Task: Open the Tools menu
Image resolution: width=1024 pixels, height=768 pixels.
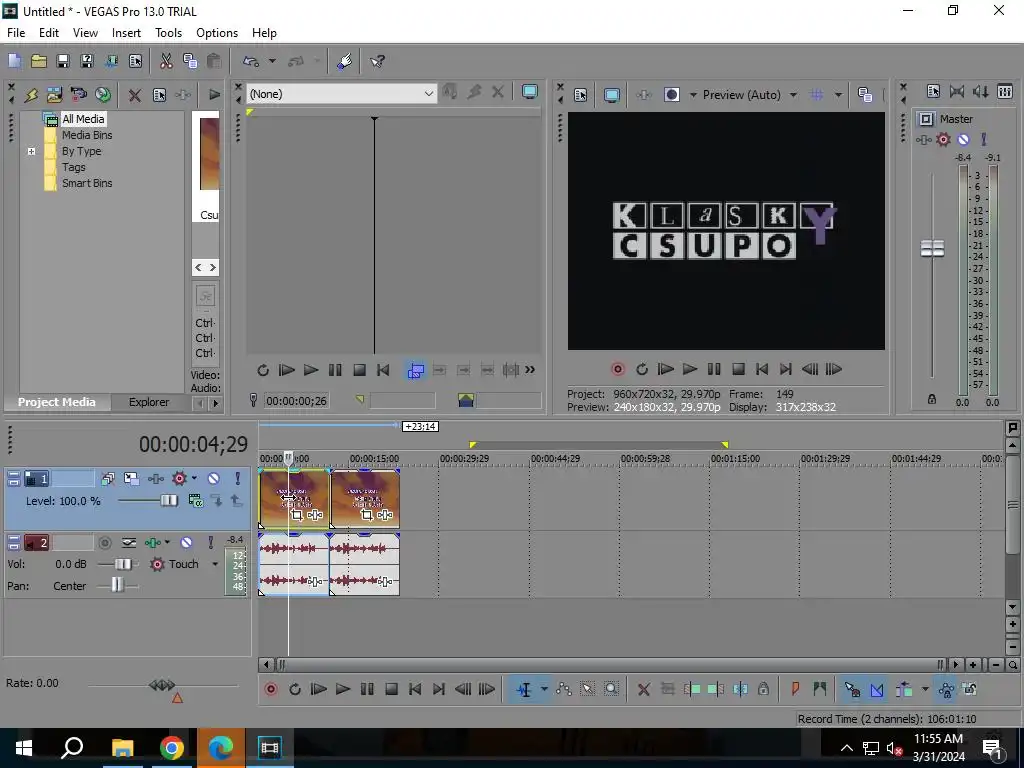Action: tap(168, 33)
